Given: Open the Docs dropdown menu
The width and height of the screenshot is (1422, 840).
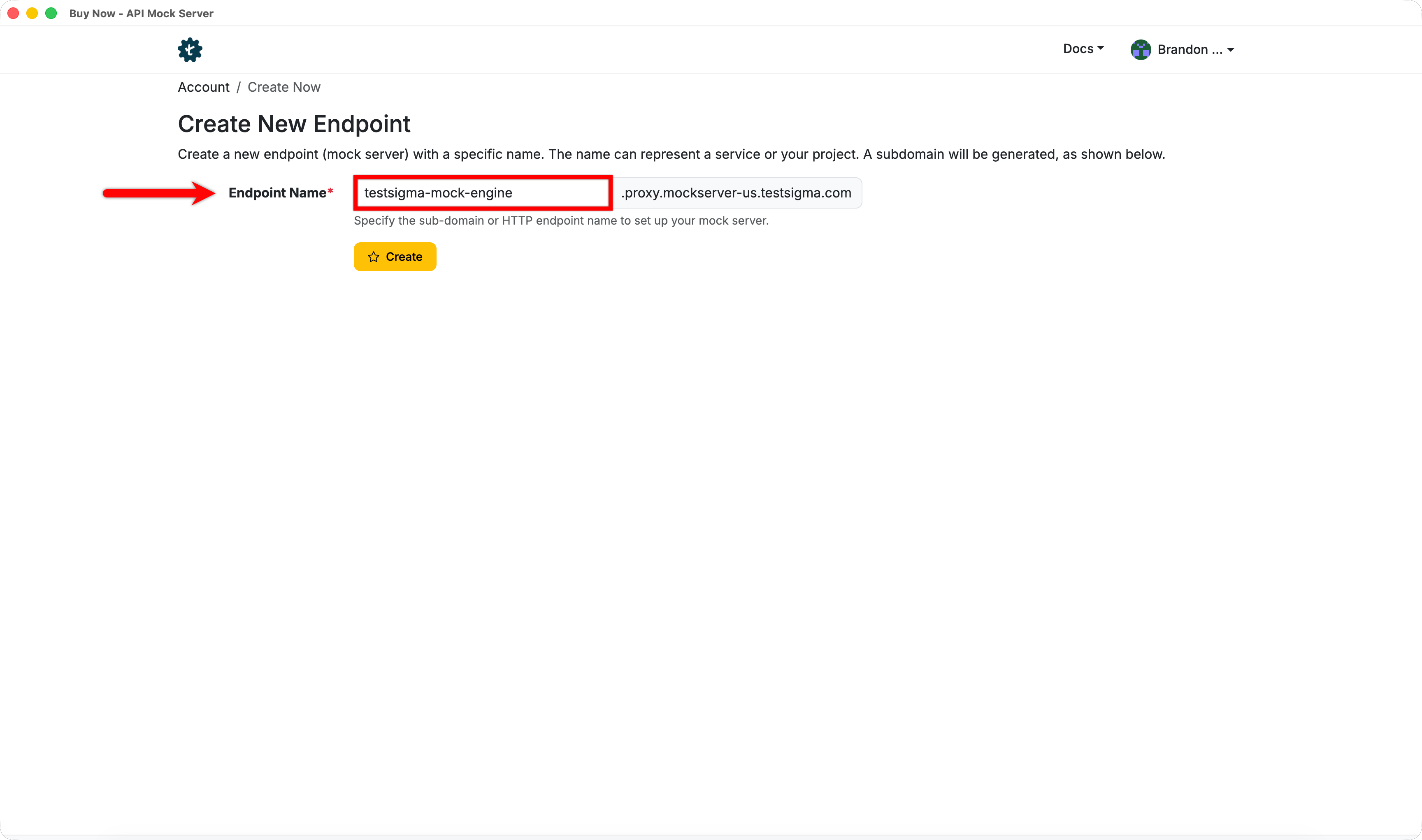Looking at the screenshot, I should [x=1083, y=49].
